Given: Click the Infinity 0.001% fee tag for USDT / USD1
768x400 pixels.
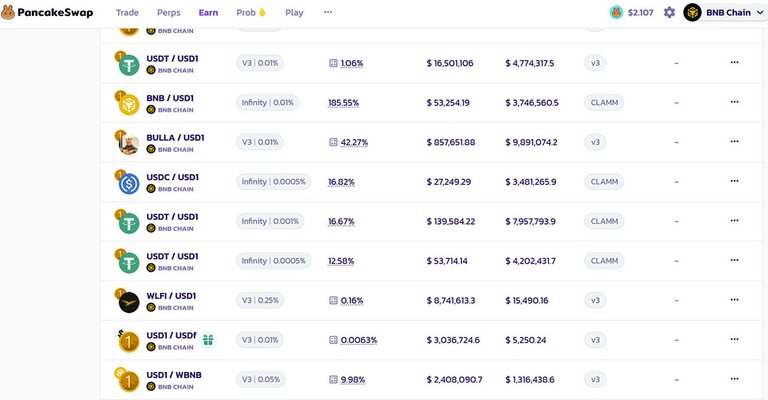Looking at the screenshot, I should (269, 221).
